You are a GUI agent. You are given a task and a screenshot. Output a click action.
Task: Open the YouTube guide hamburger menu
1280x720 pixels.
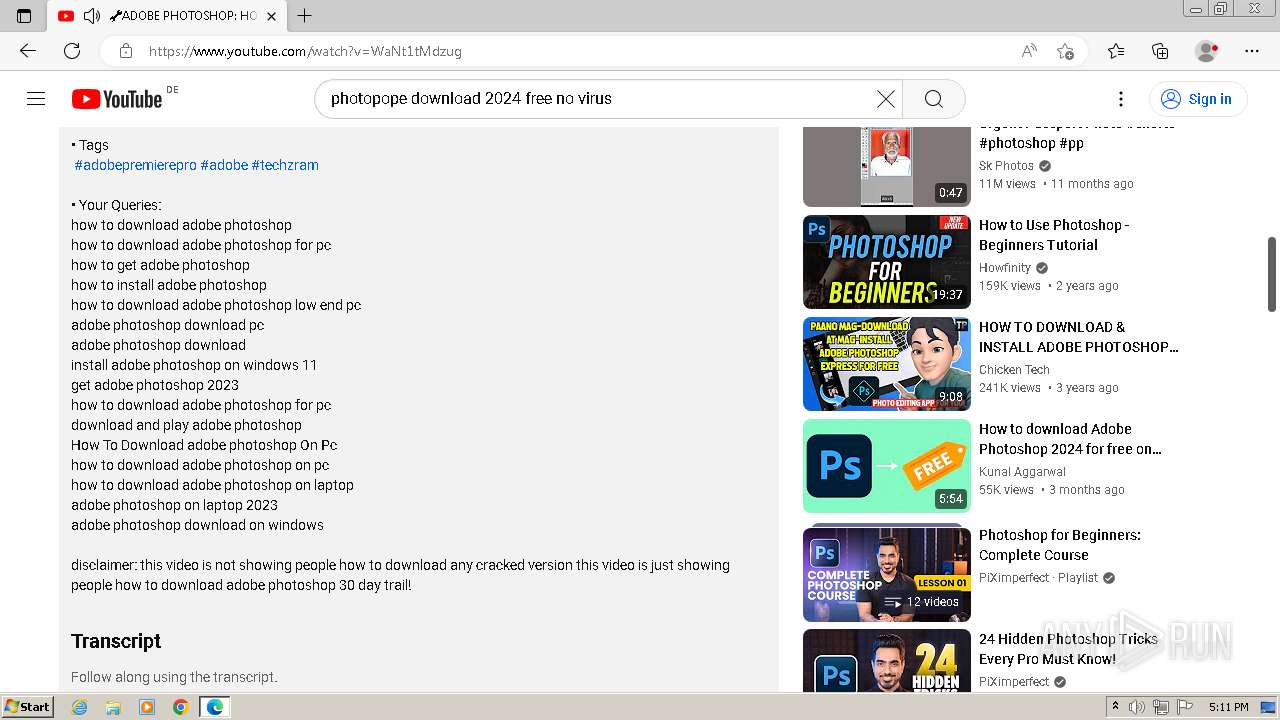(x=36, y=98)
